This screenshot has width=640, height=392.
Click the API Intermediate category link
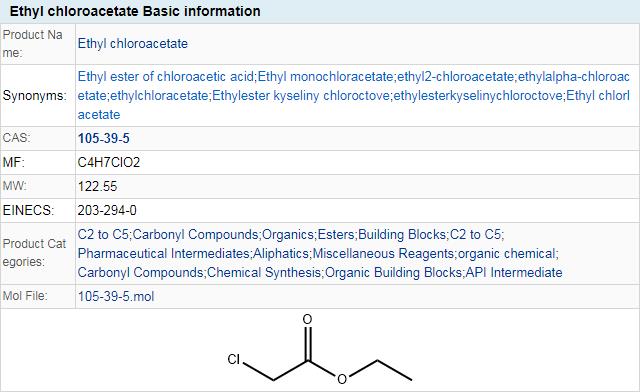pyautogui.click(x=514, y=272)
